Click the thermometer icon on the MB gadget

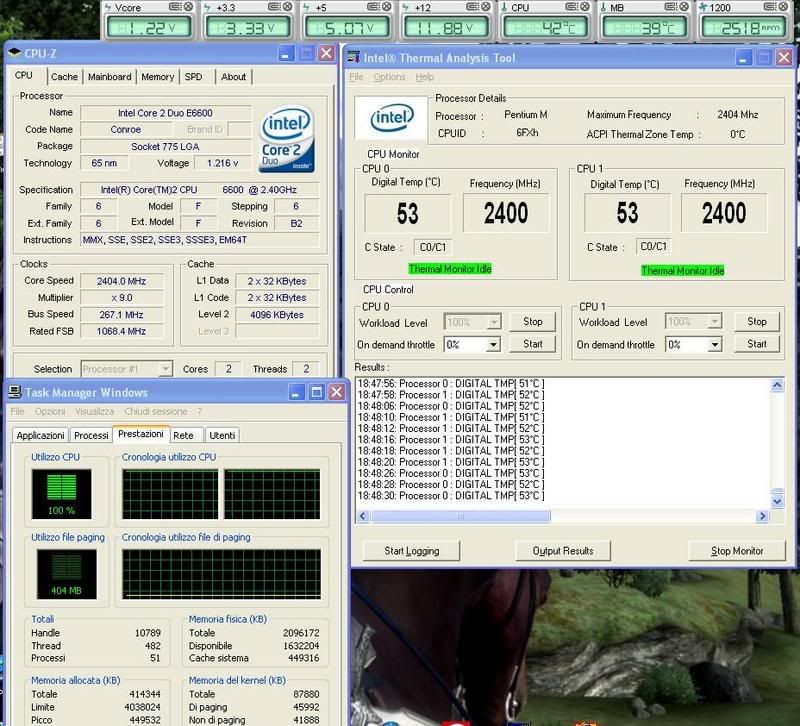coord(603,7)
